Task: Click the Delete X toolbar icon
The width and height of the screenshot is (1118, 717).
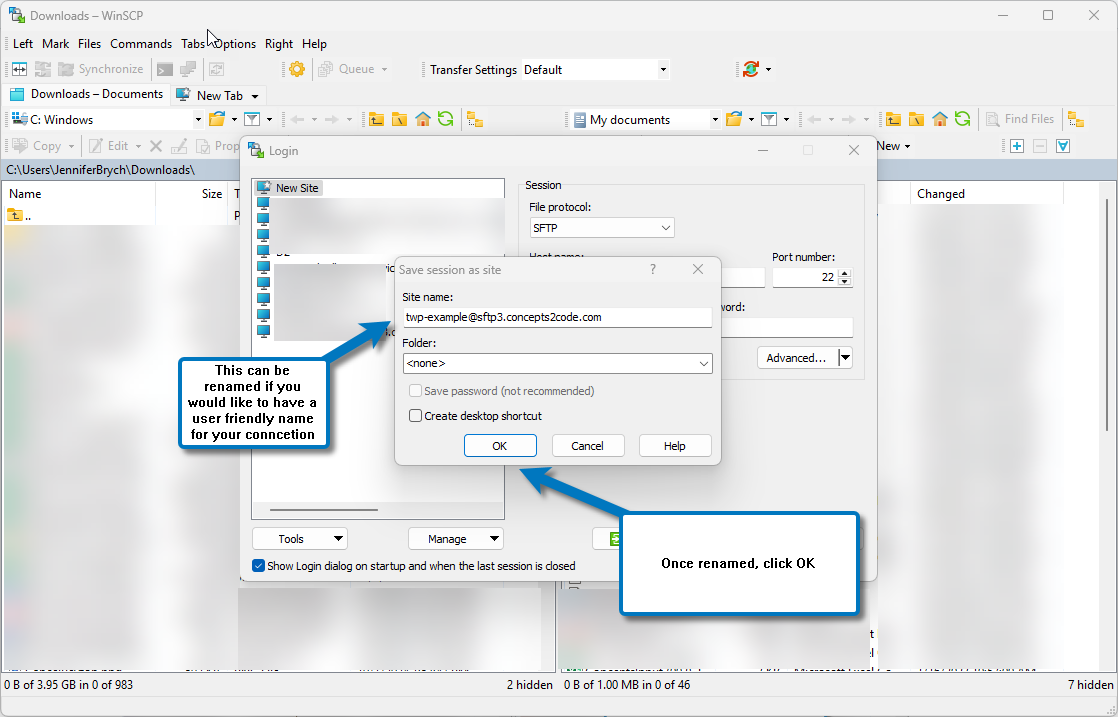Action: tap(156, 146)
